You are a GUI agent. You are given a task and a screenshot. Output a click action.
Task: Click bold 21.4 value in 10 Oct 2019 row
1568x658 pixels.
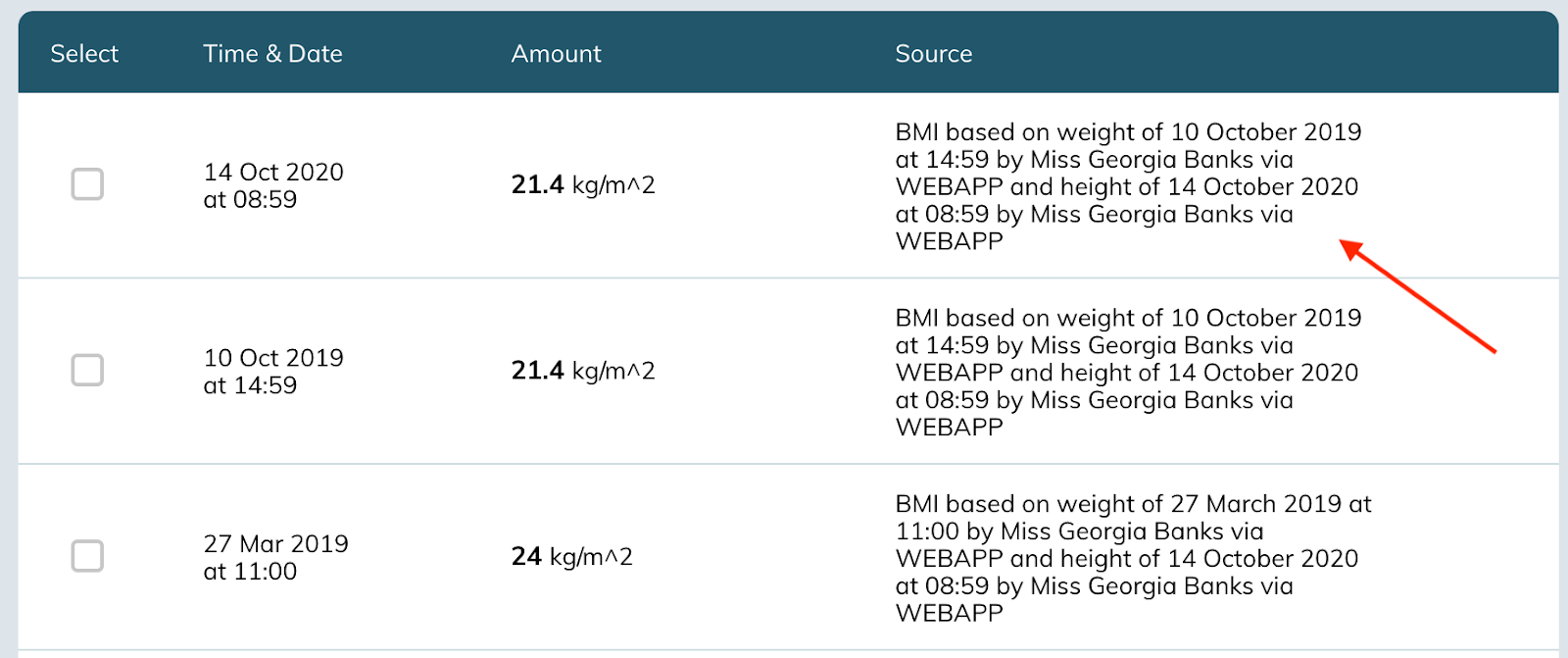[x=537, y=370]
